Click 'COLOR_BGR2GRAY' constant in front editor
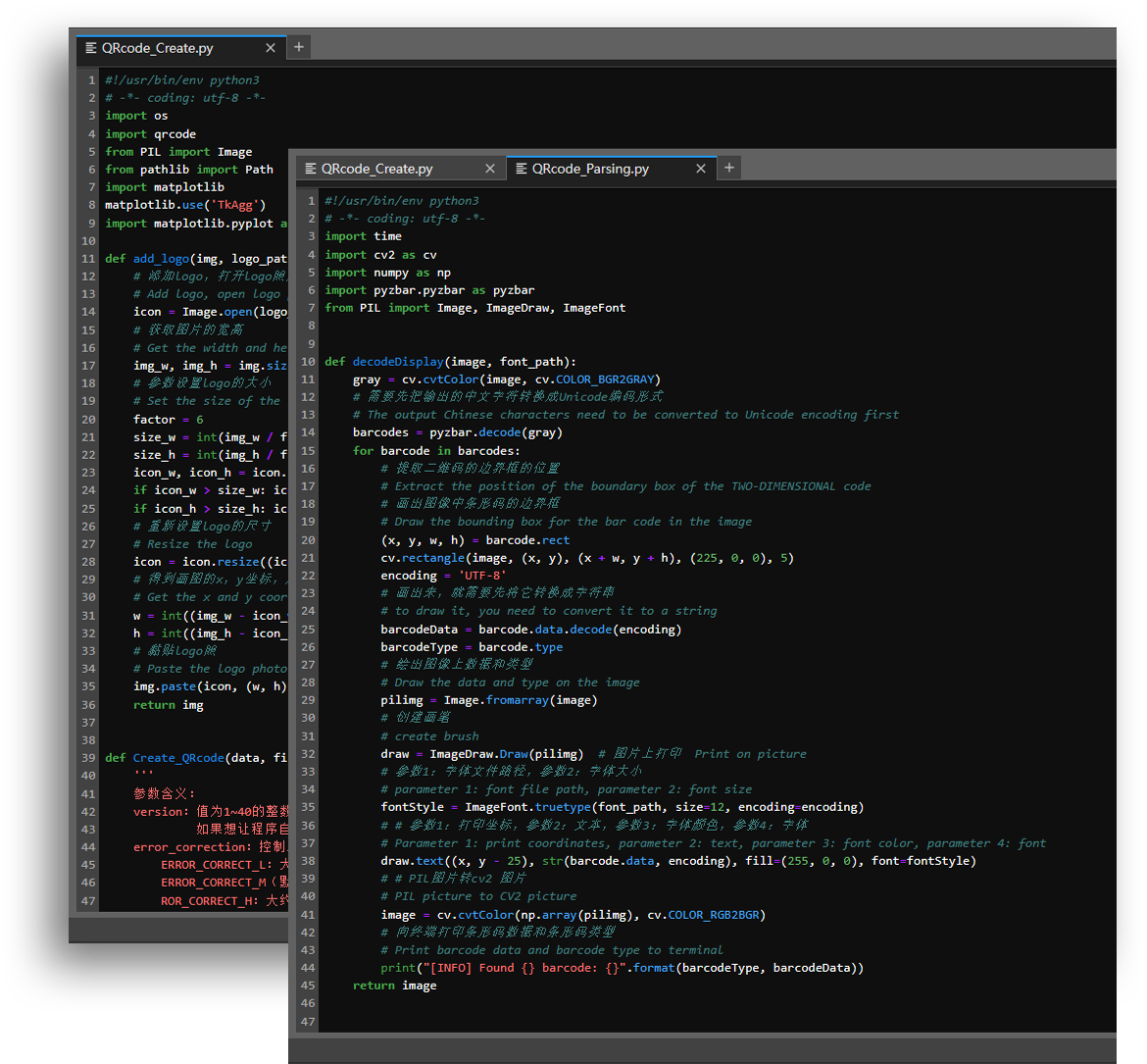Image resolution: width=1147 pixels, height=1064 pixels. pos(605,380)
